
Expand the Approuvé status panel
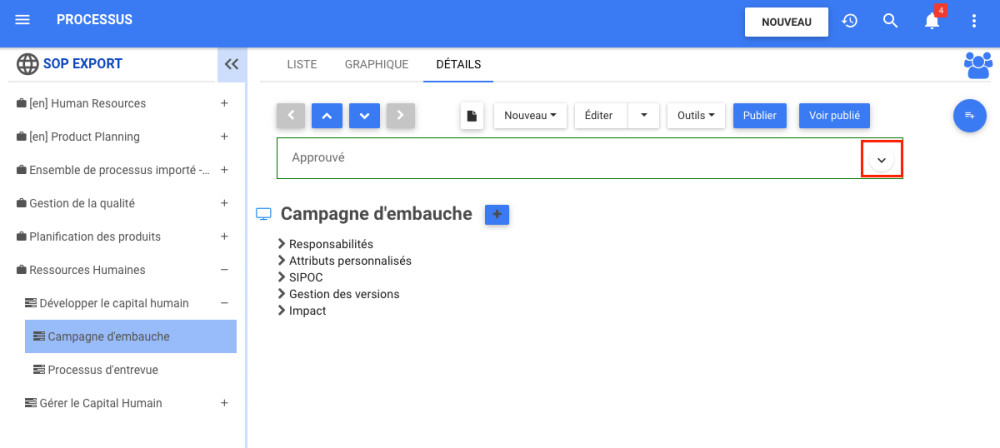click(x=881, y=160)
